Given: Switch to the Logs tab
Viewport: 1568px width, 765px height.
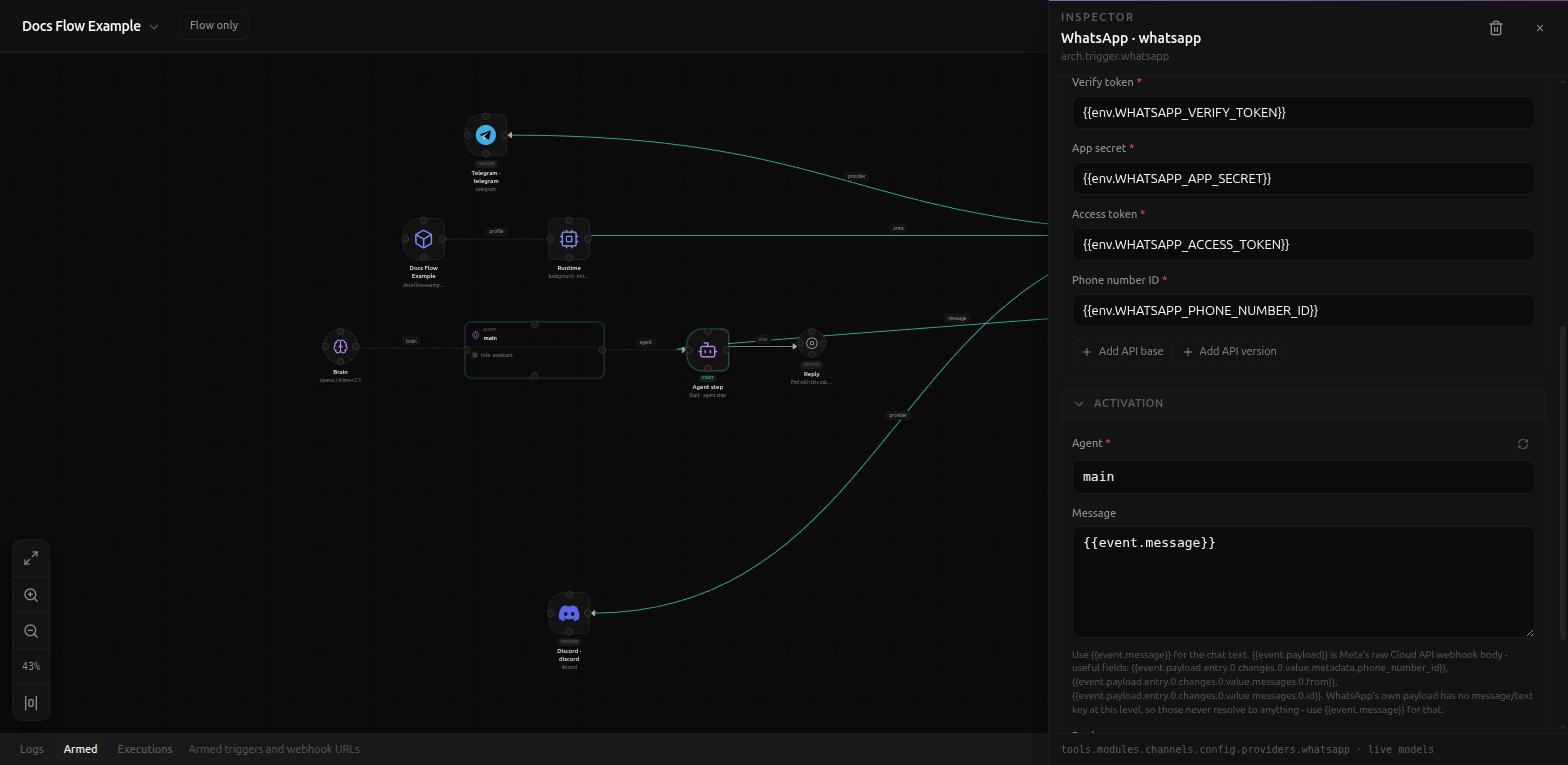Looking at the screenshot, I should (x=32, y=749).
